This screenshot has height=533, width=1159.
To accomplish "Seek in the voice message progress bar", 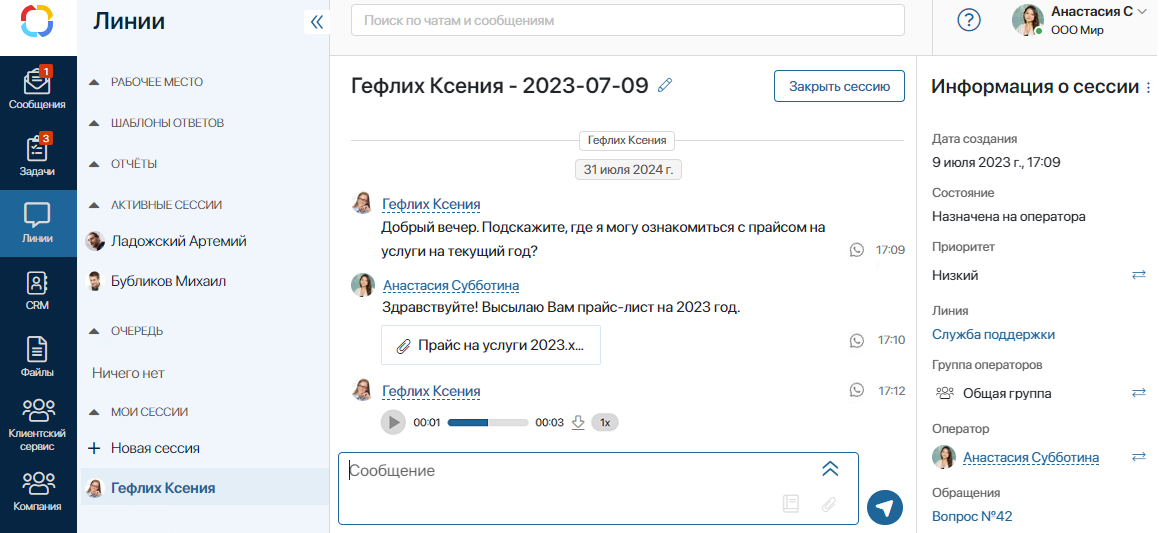I will [488, 422].
